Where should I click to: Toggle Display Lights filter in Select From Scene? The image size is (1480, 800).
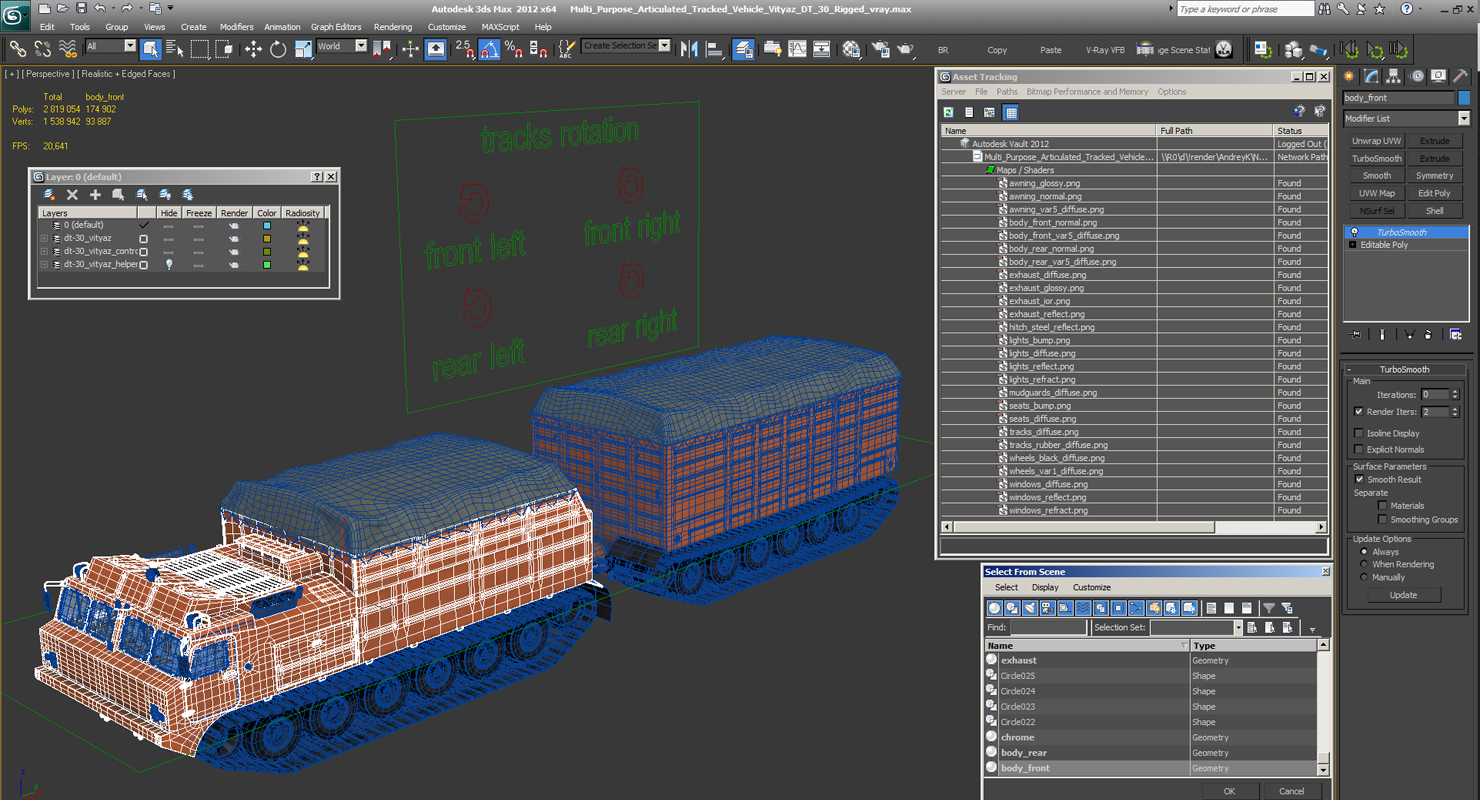(1030, 608)
